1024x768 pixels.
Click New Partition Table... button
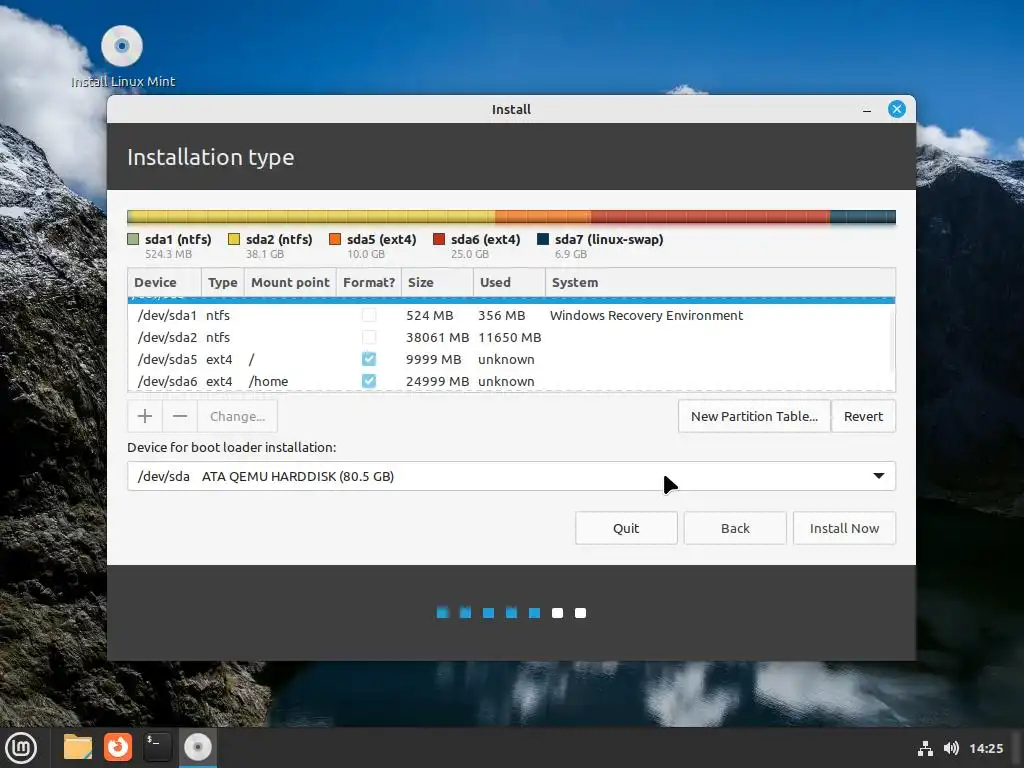click(754, 416)
